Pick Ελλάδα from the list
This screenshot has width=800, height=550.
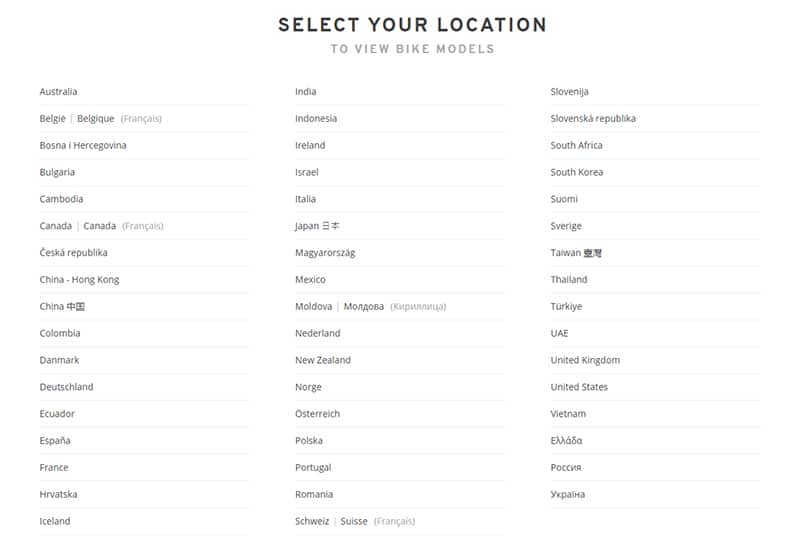[566, 441]
